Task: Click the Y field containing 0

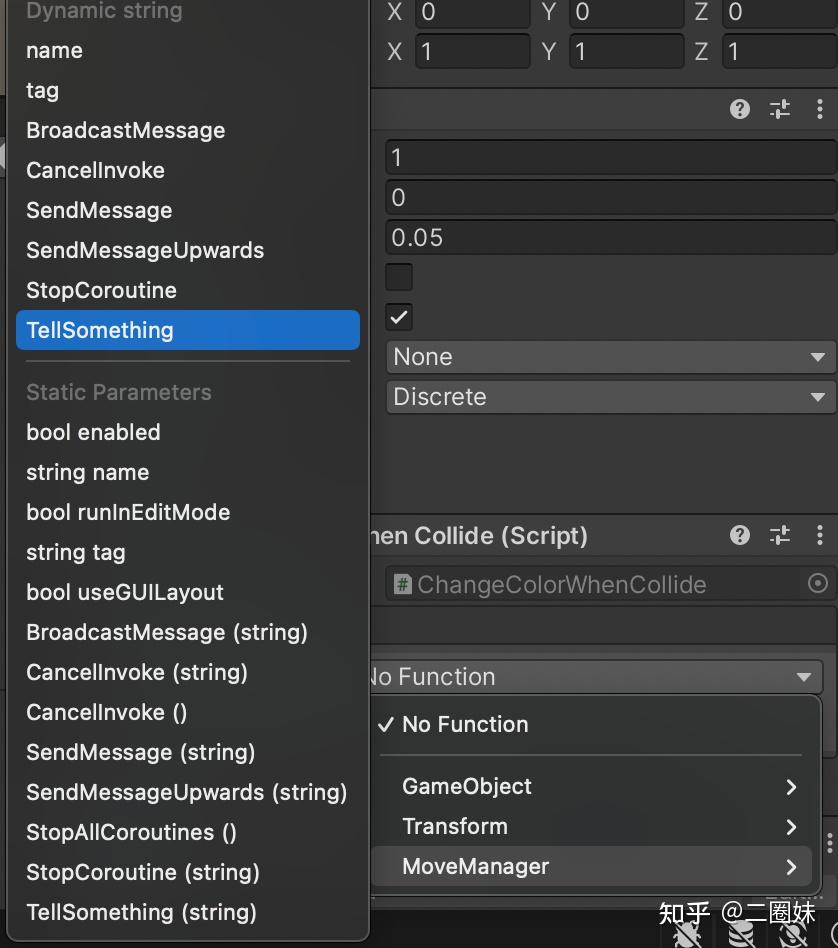Action: (x=626, y=12)
